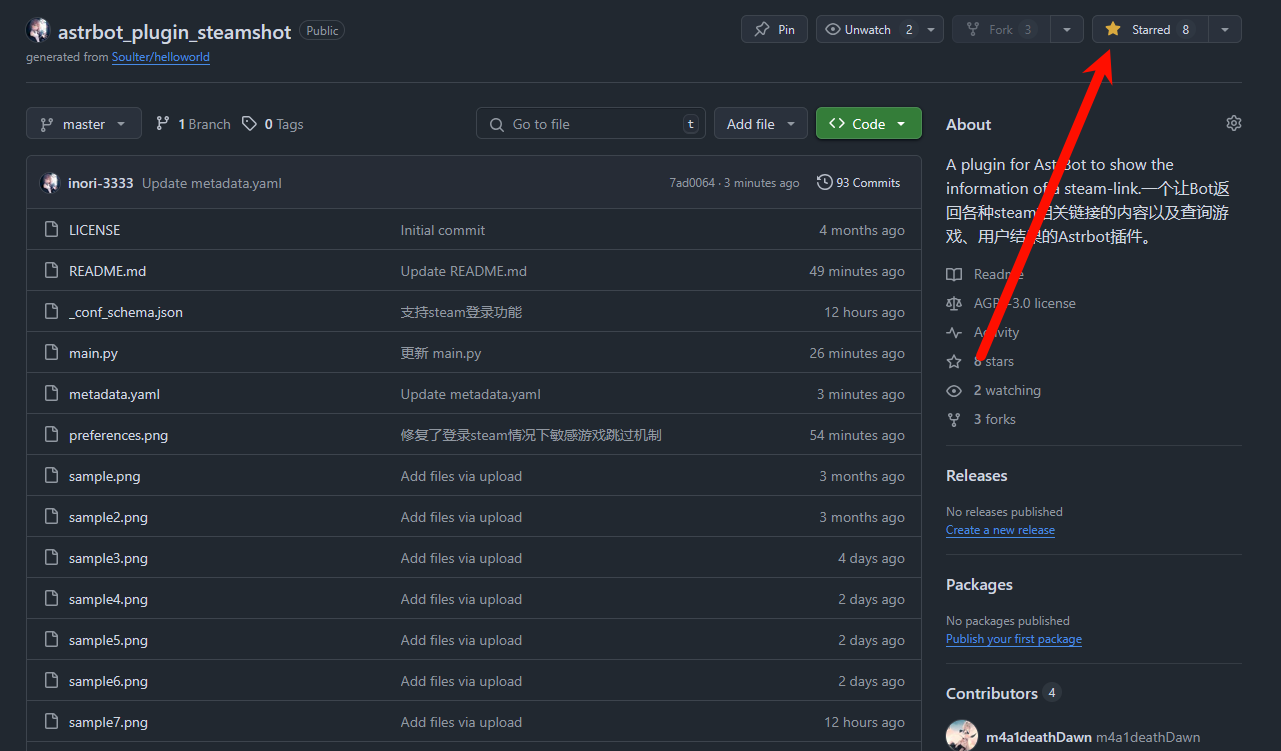Screen dimensions: 1281x751
Task: Click the m4a1deathDawn contributor avatar
Action: coord(962,736)
